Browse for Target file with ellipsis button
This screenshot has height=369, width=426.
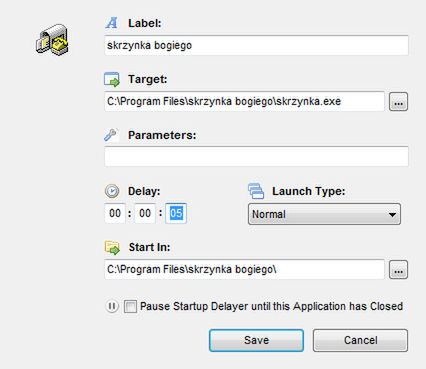click(398, 102)
